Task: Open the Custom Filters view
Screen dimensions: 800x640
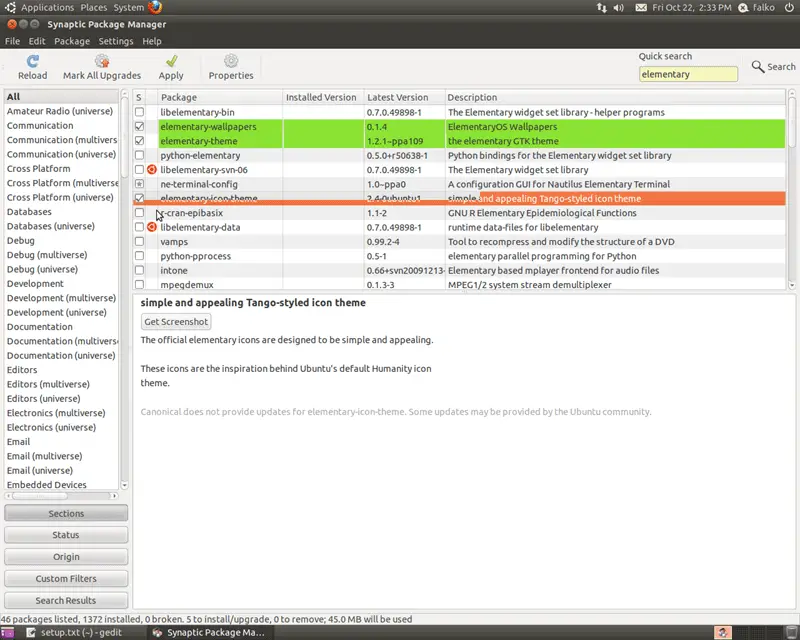Action: 66,579
